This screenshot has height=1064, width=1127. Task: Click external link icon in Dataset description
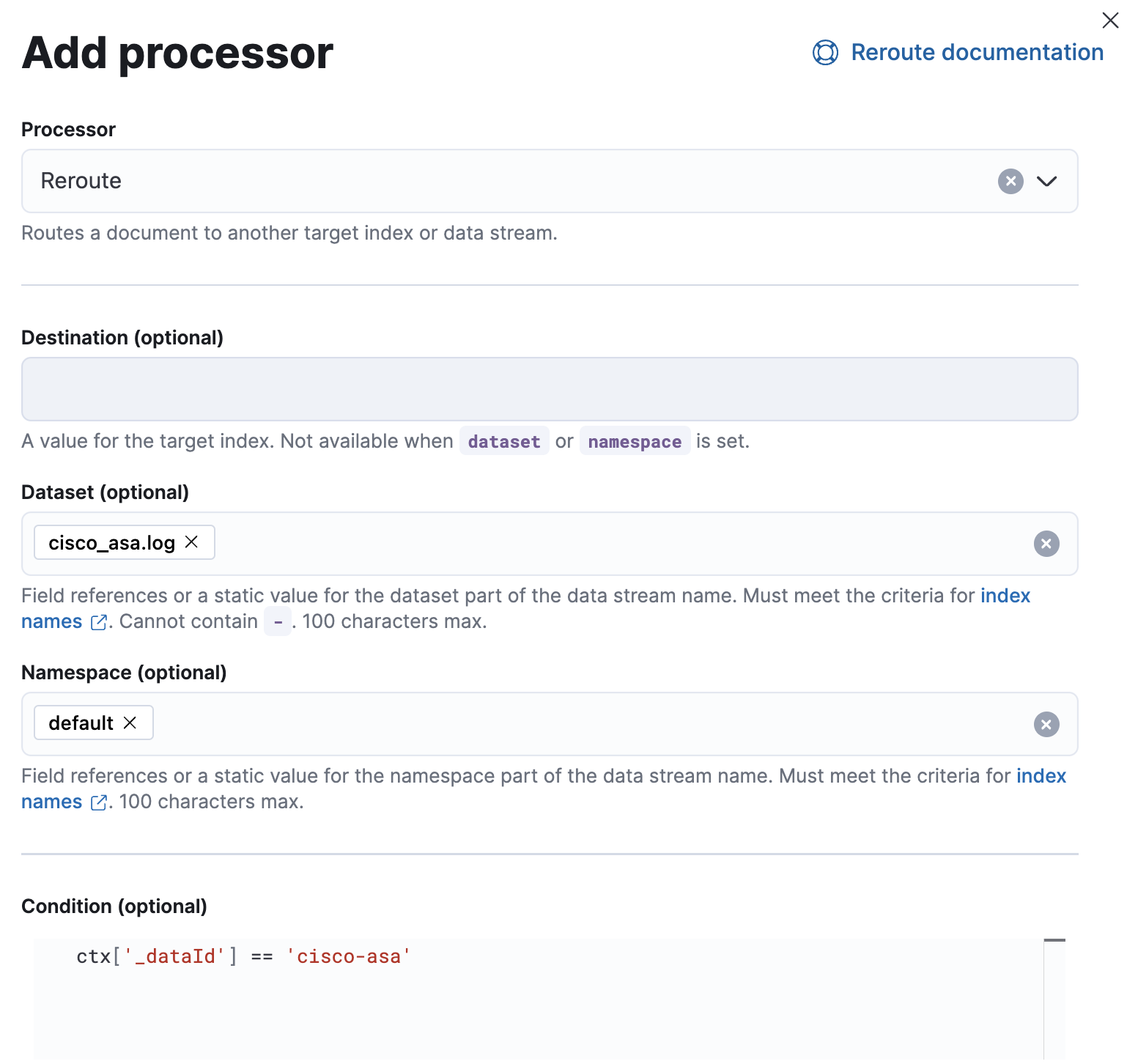pos(98,622)
